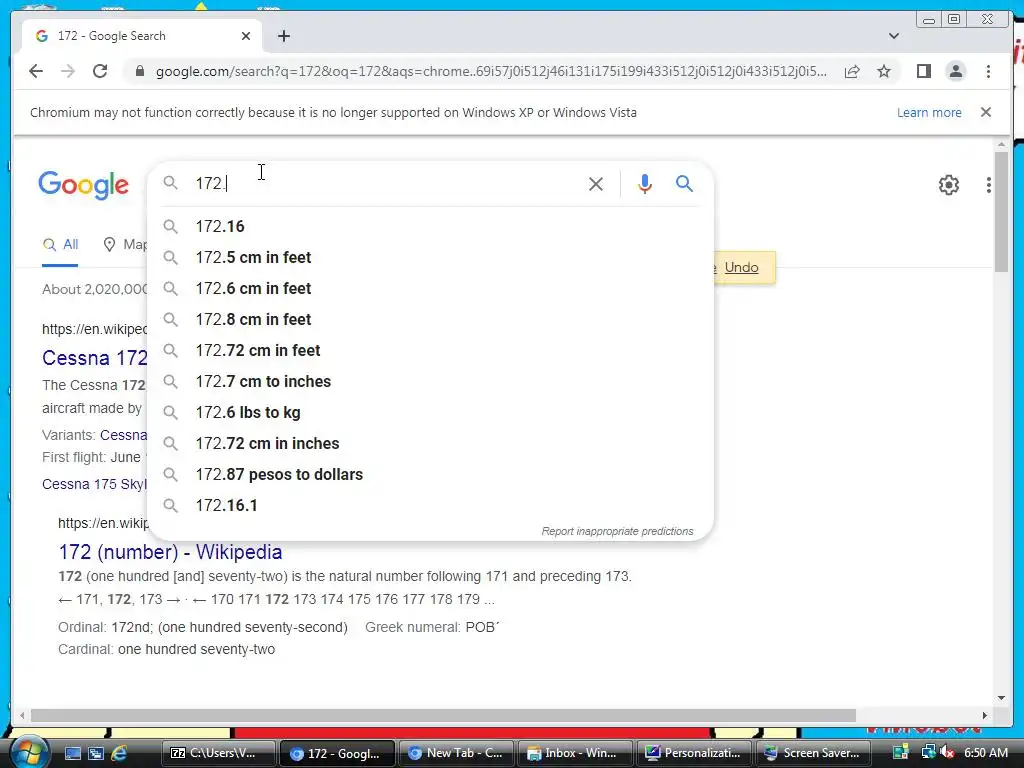The height and width of the screenshot is (768, 1024).
Task: Open Chrome profile avatar menu
Action: 955,71
